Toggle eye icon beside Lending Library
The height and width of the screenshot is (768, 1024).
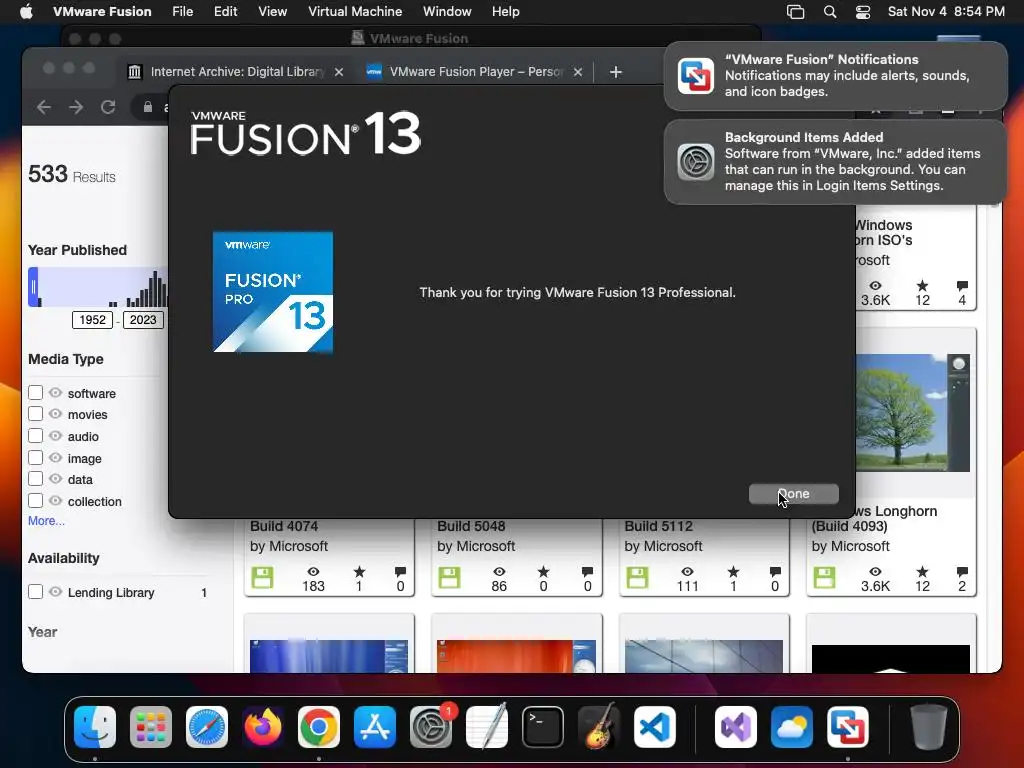tap(56, 592)
